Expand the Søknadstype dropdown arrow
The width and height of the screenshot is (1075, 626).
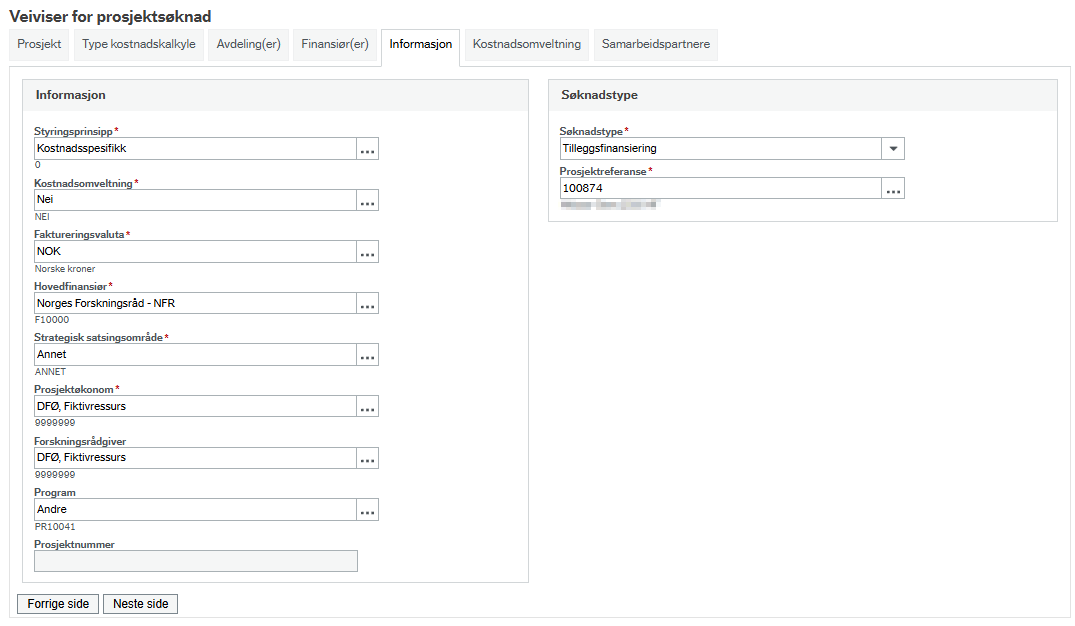893,149
